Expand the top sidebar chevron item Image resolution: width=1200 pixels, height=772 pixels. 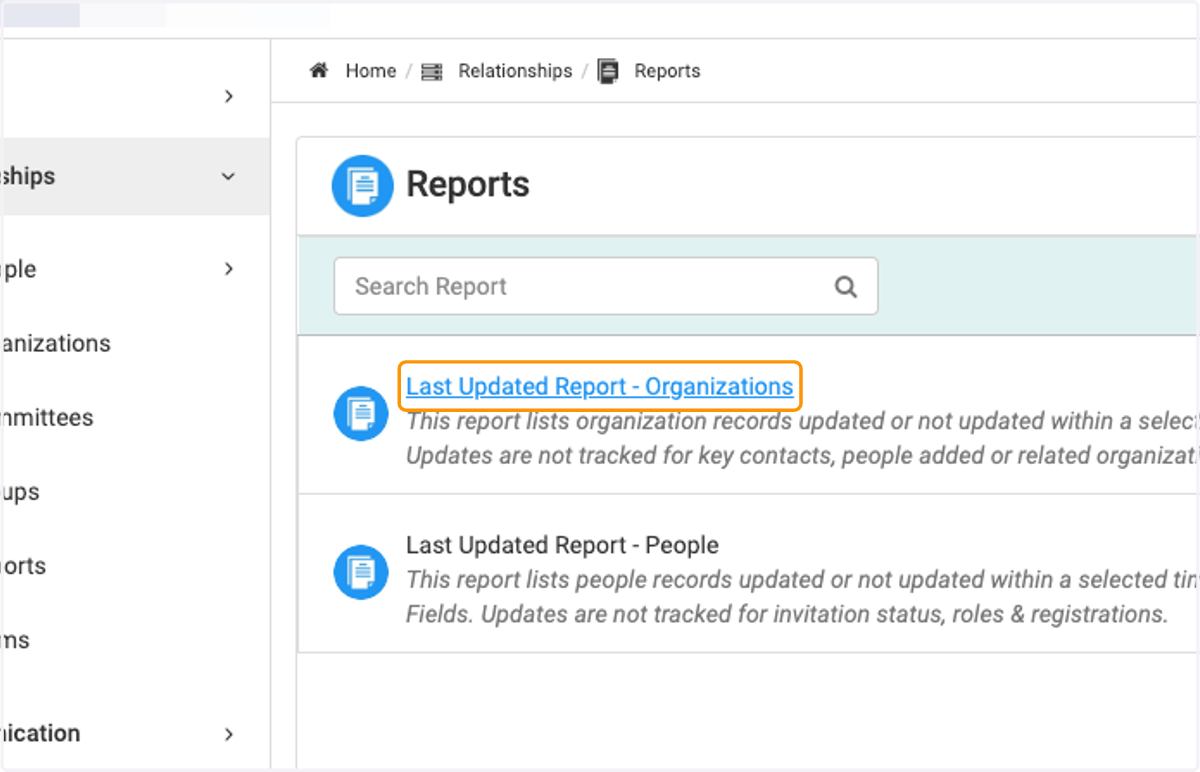pyautogui.click(x=229, y=96)
